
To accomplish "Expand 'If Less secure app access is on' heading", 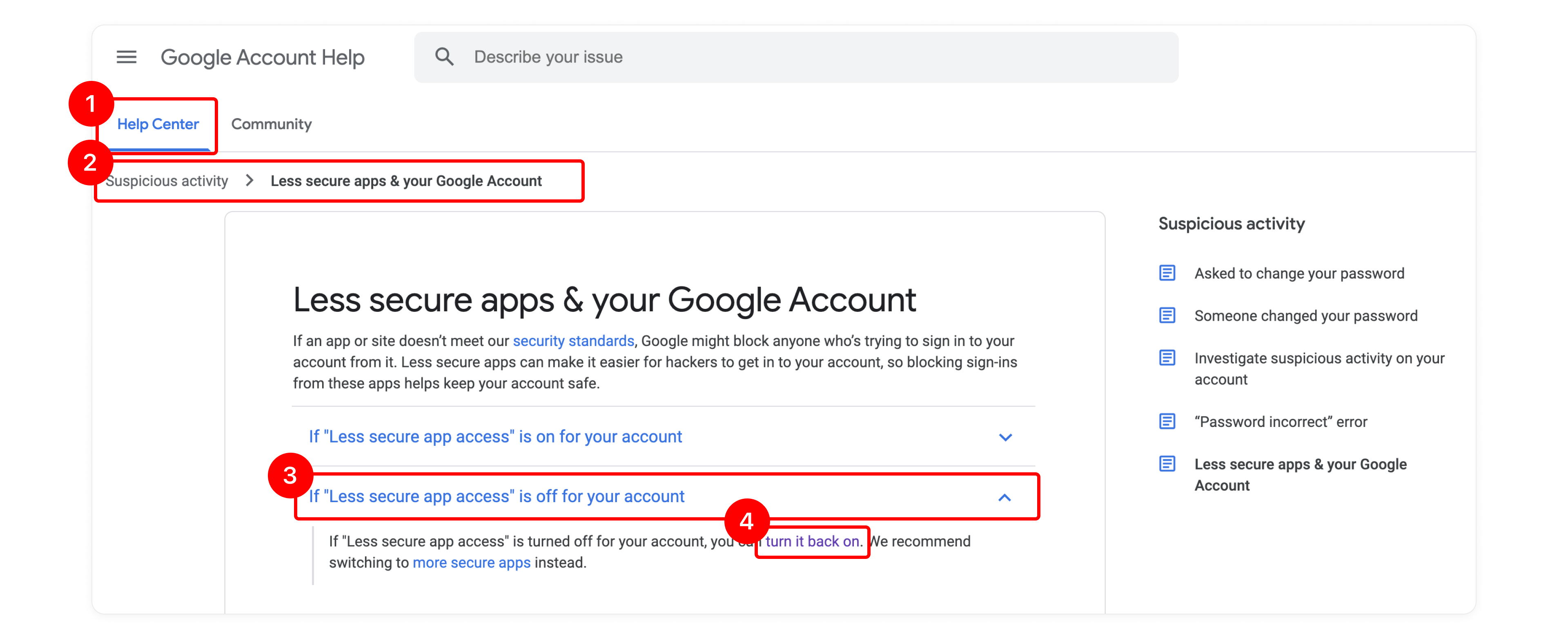I will [x=495, y=437].
